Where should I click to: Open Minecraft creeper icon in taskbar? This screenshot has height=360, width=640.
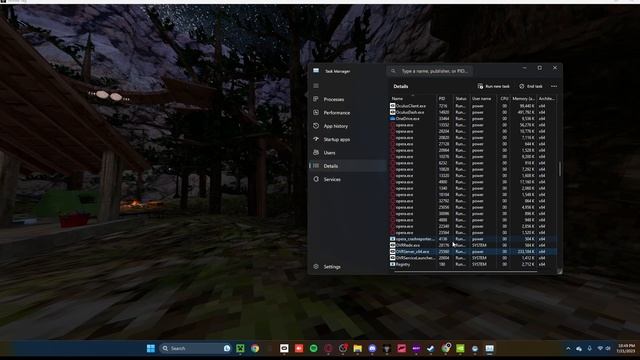[x=240, y=348]
